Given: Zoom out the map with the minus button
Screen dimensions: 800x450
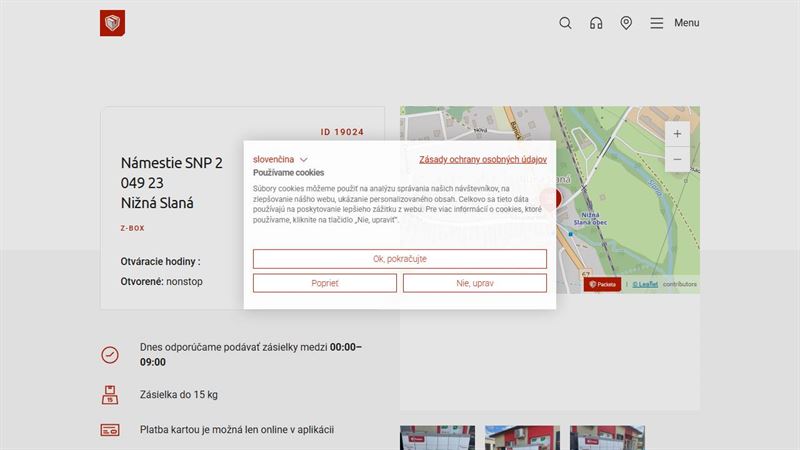Looking at the screenshot, I should point(677,159).
